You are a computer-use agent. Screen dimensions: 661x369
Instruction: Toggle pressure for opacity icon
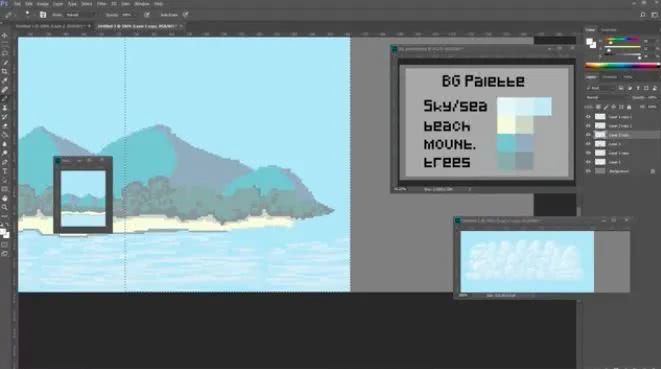(x=147, y=15)
